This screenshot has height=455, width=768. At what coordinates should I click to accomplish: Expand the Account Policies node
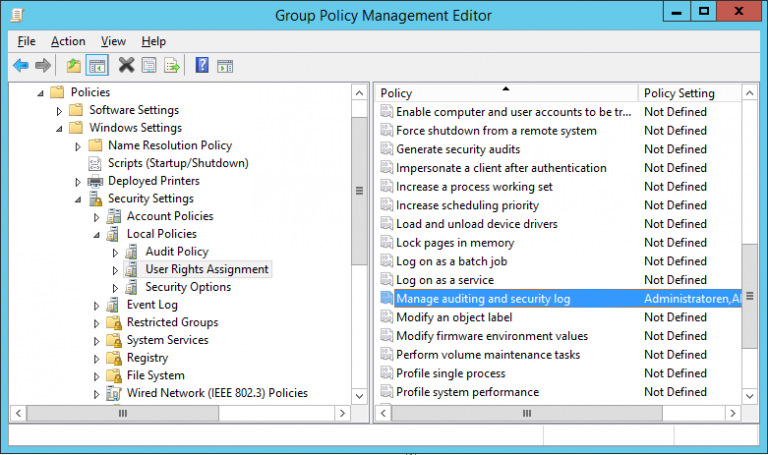pyautogui.click(x=97, y=217)
